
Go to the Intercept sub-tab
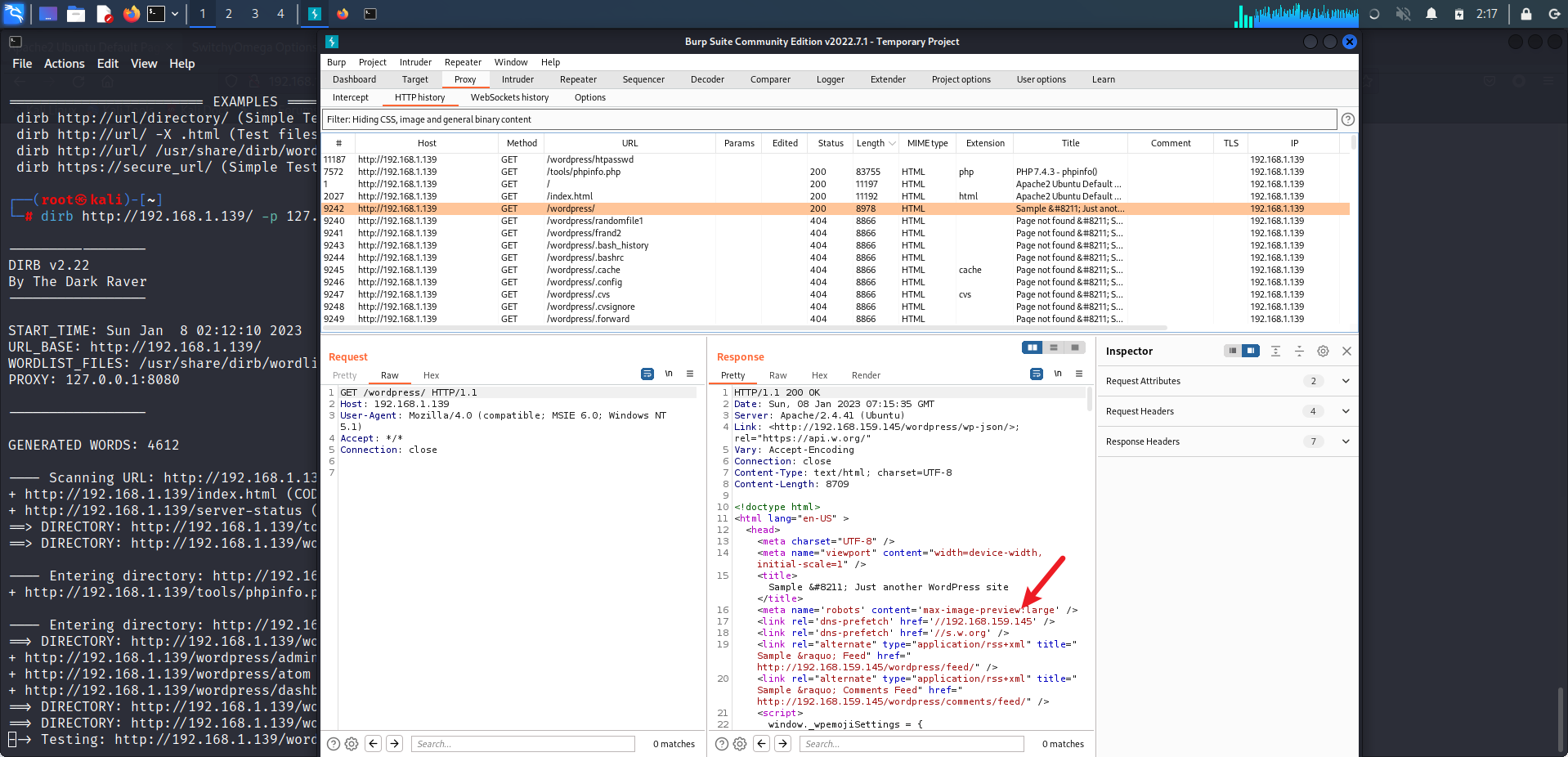click(x=351, y=97)
